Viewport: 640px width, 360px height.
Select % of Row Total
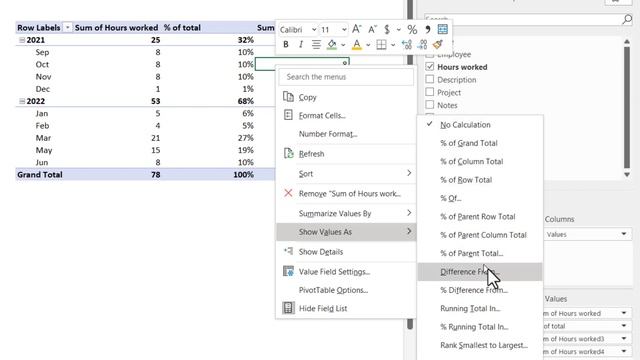pyautogui.click(x=480, y=180)
